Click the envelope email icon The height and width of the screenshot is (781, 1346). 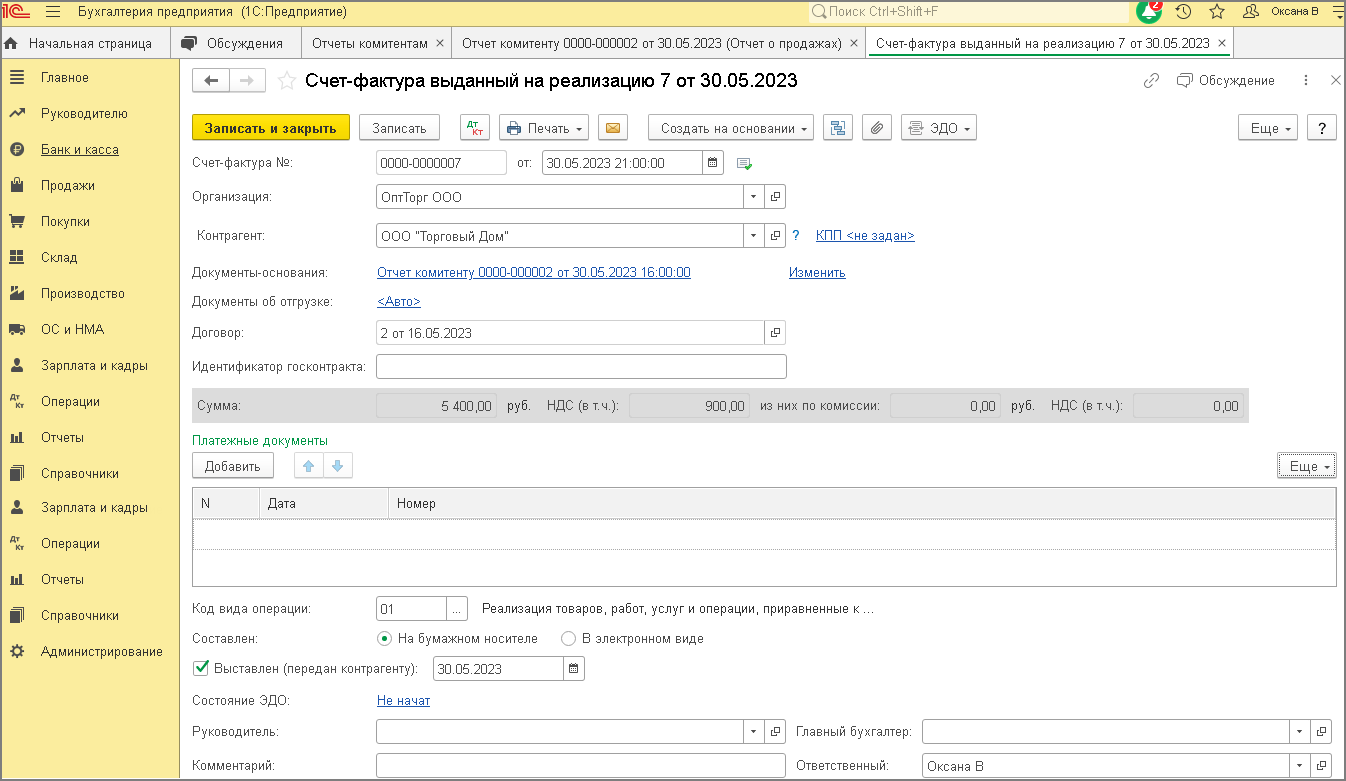[612, 128]
